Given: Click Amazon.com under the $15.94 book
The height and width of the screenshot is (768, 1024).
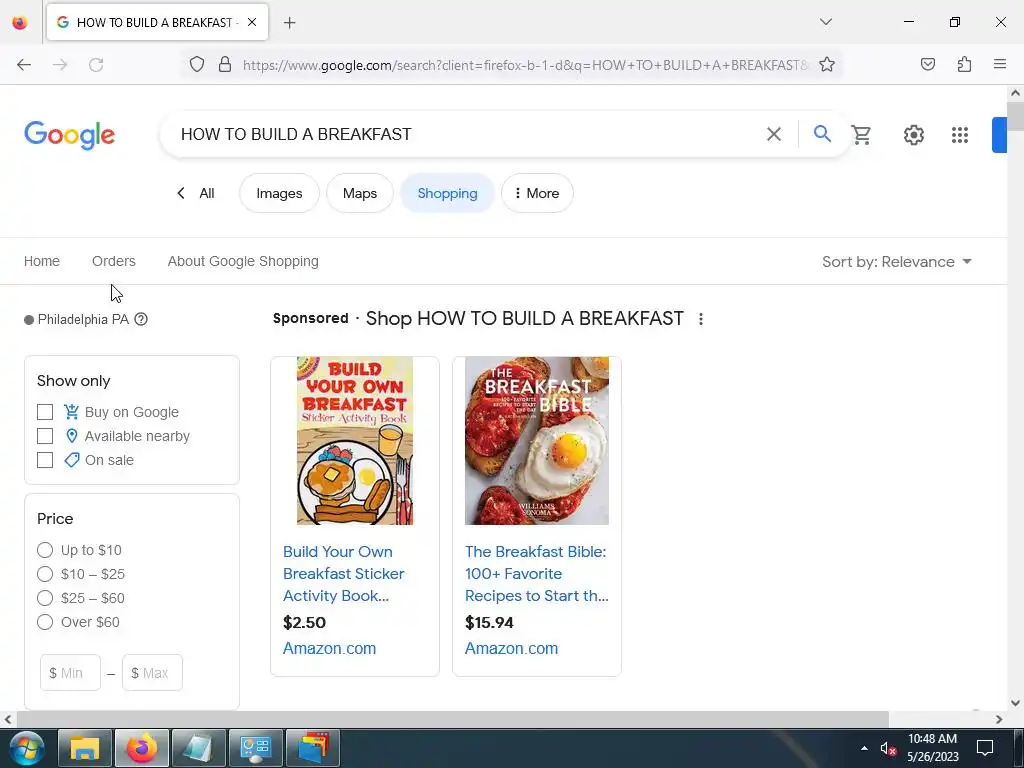Looking at the screenshot, I should 511,648.
